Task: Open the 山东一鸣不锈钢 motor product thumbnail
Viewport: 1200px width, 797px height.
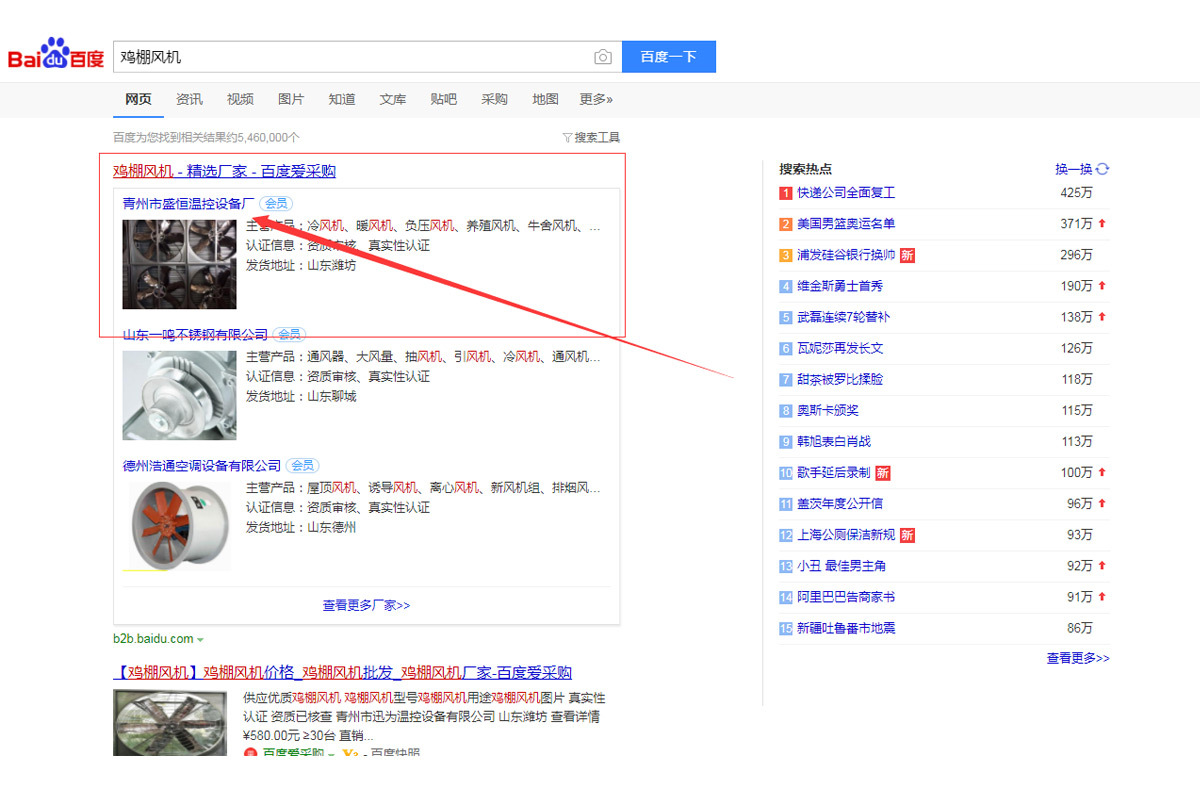Action: (180, 395)
